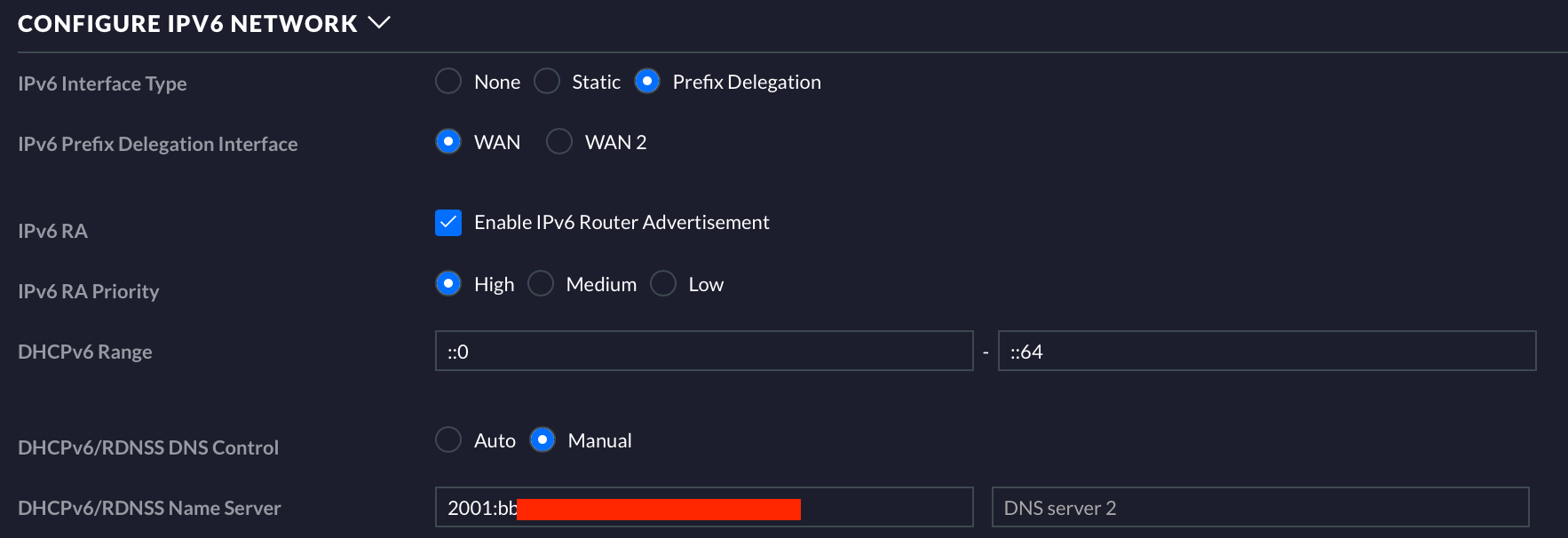Select the Prefix Delegation radio button
Image resolution: width=1568 pixels, height=538 pixels.
pos(647,82)
